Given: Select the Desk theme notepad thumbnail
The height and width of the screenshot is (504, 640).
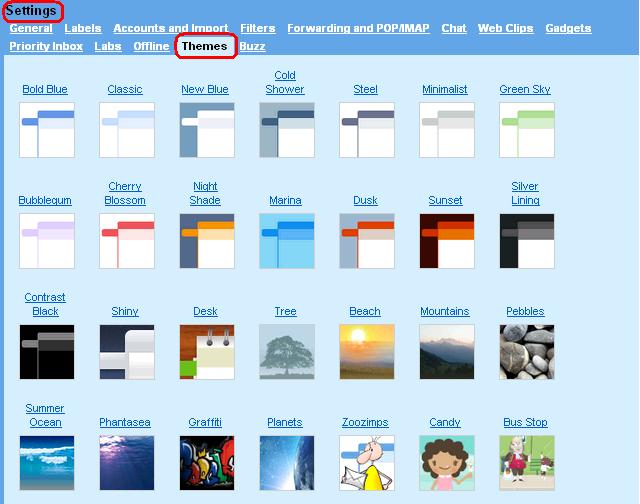Looking at the screenshot, I should coord(207,352).
